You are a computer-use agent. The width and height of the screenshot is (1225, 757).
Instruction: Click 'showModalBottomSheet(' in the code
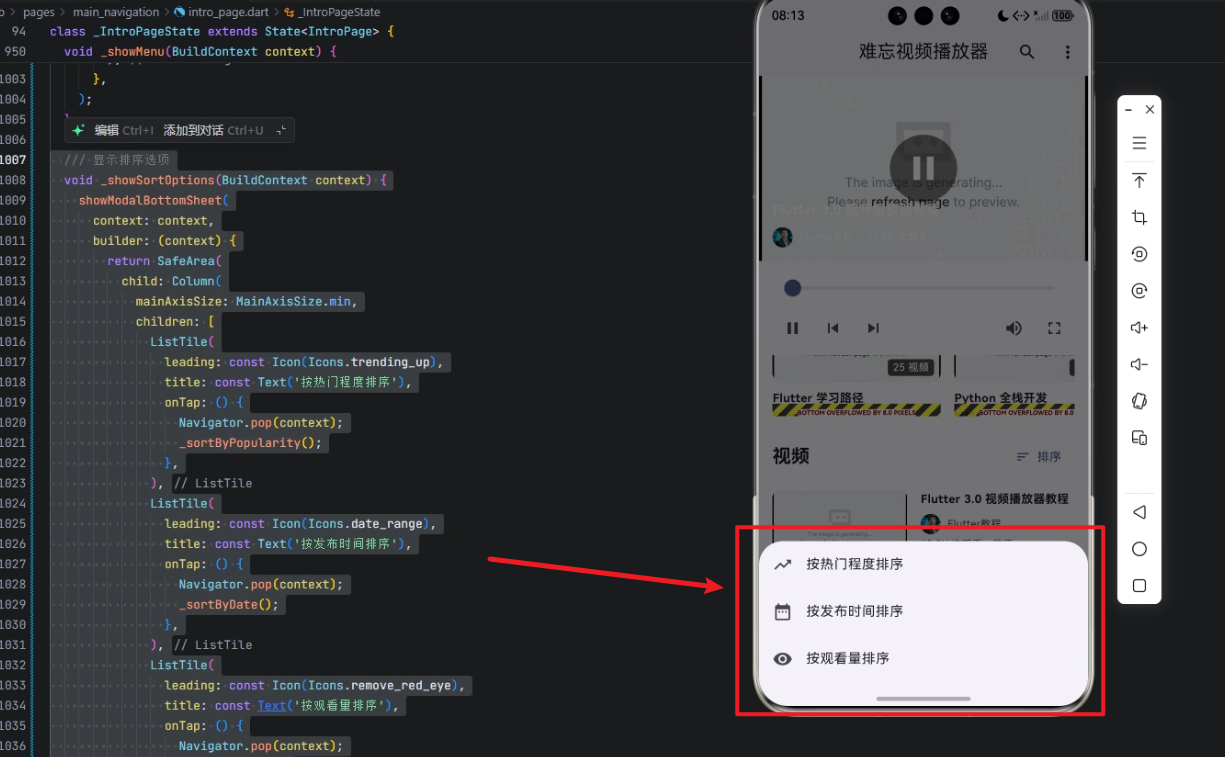153,200
